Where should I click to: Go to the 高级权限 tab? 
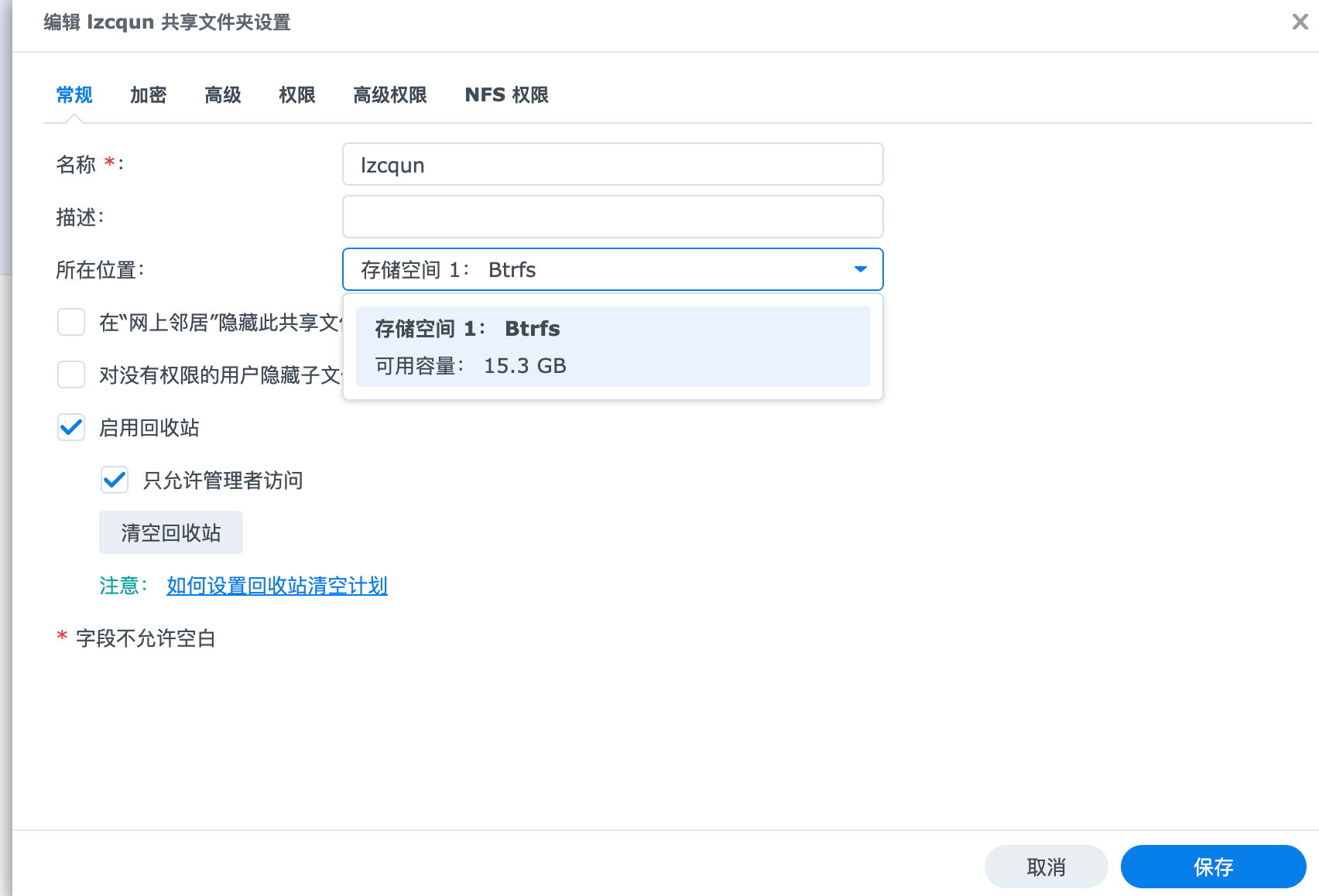pyautogui.click(x=389, y=95)
